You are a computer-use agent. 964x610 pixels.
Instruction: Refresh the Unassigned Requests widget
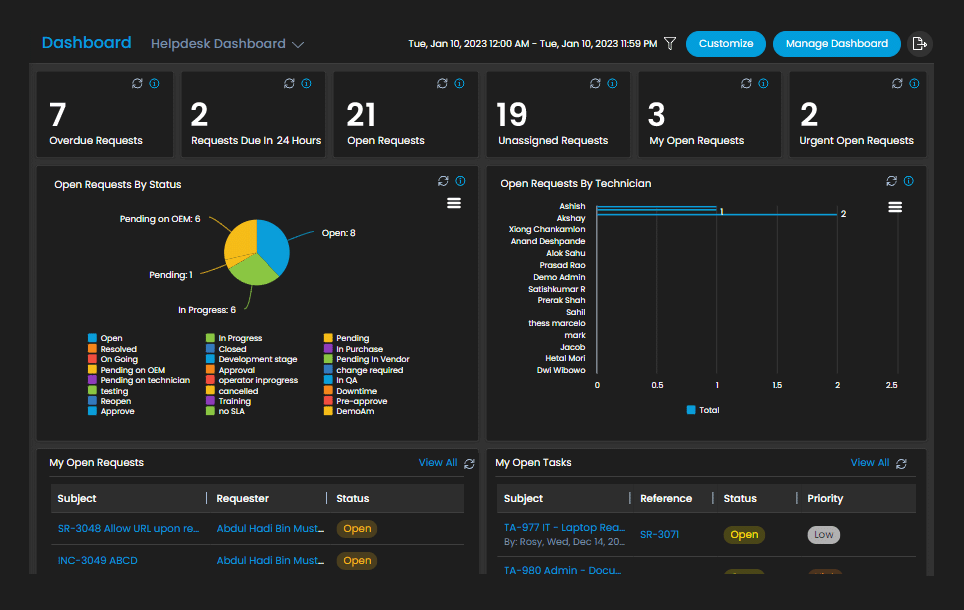point(595,83)
